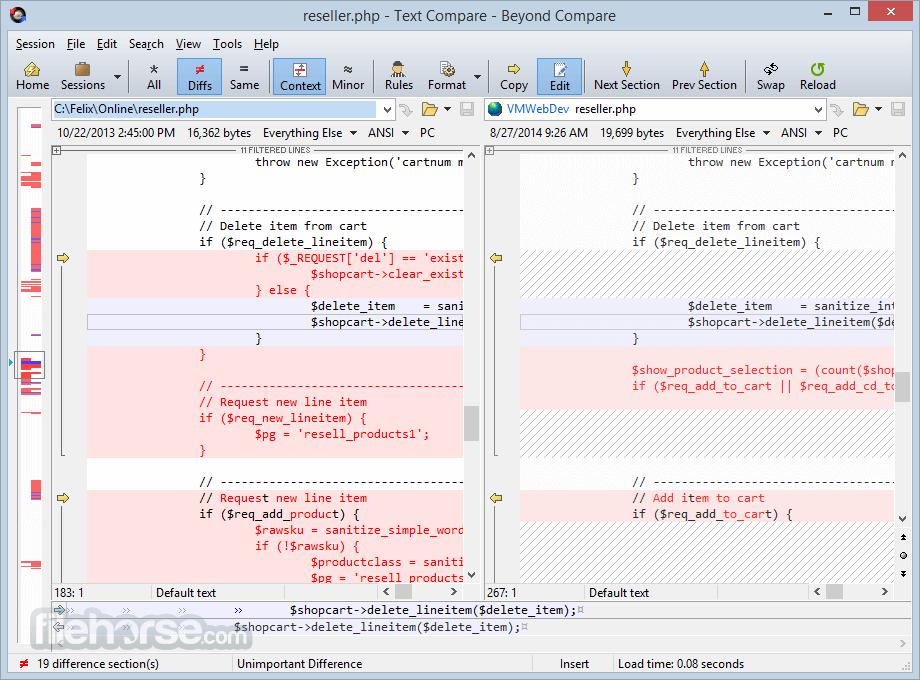Open the Sessions button
This screenshot has width=920, height=680.
click(83, 76)
